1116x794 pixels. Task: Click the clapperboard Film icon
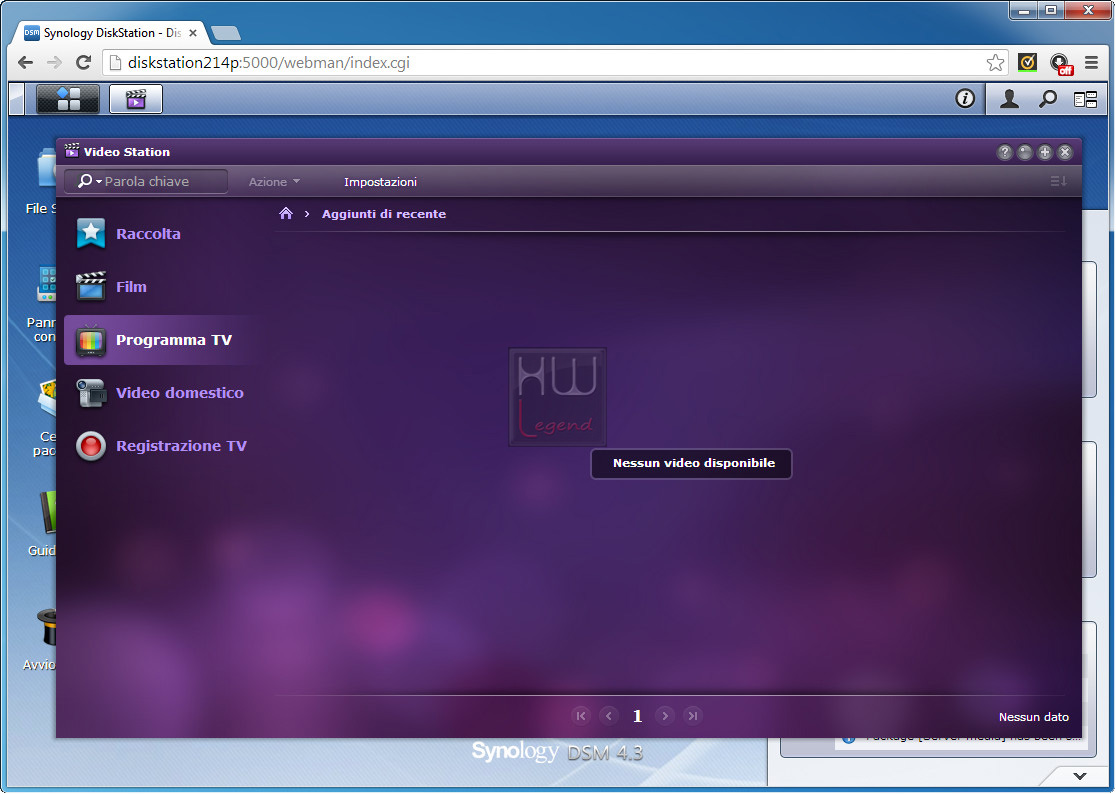click(91, 286)
